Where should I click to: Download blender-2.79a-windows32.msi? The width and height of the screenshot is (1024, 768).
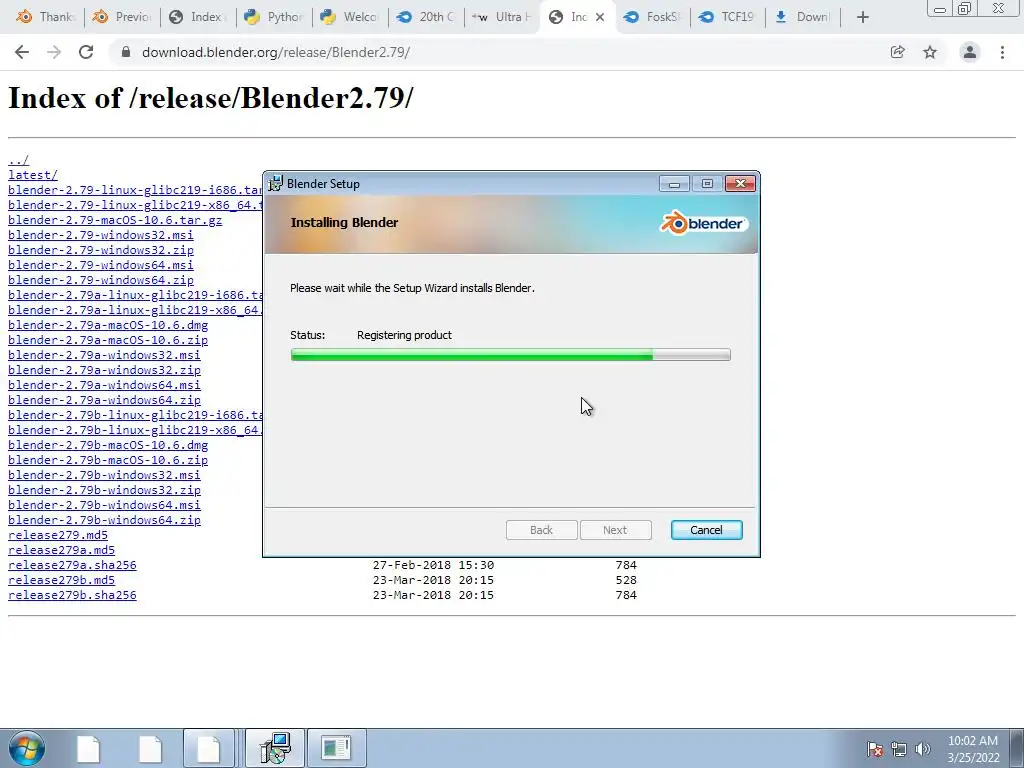104,355
